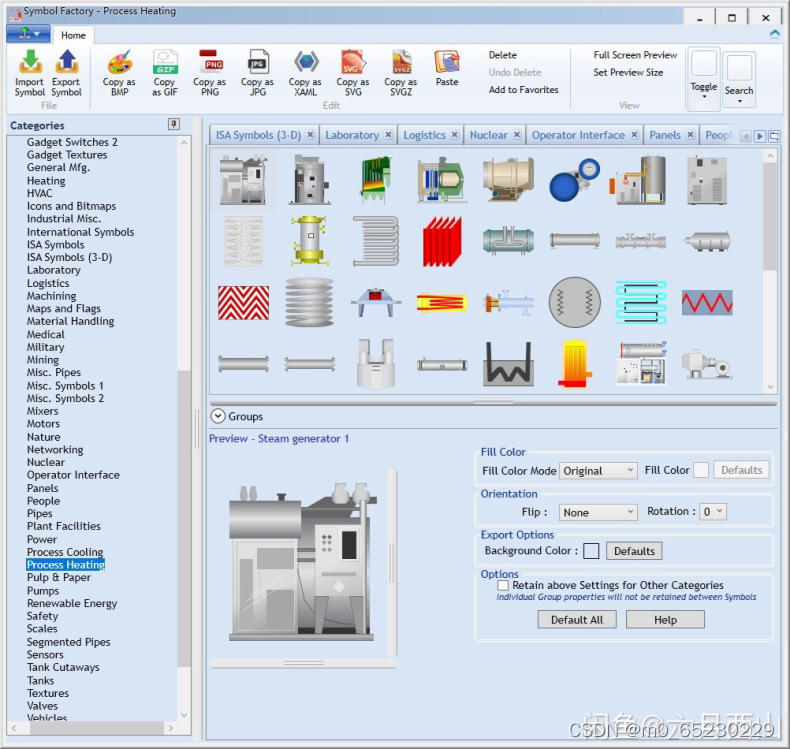Switch to the Nuclear tab
Image resolution: width=790 pixels, height=749 pixels.
pyautogui.click(x=488, y=135)
